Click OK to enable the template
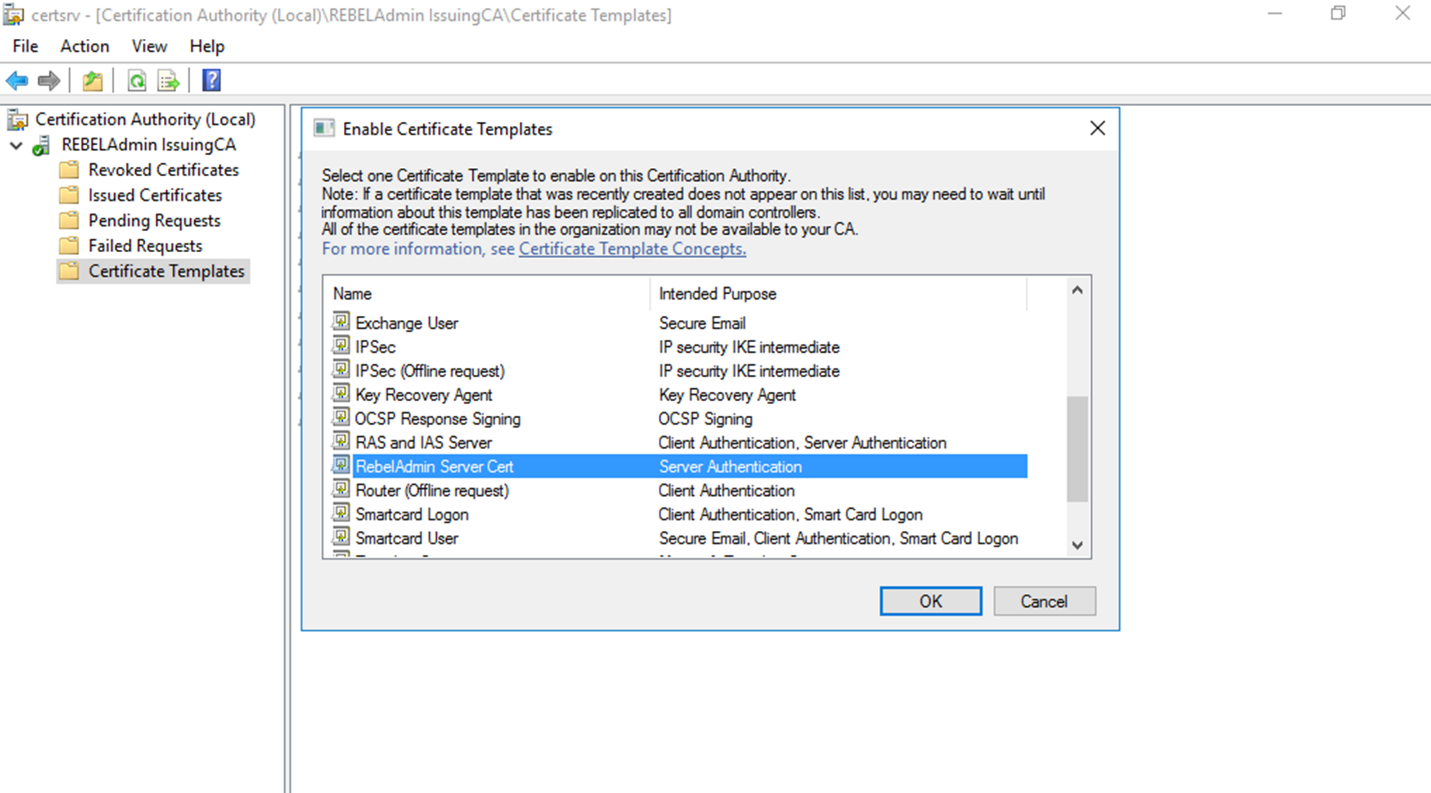Screen dimensions: 1431x793 [x=931, y=601]
